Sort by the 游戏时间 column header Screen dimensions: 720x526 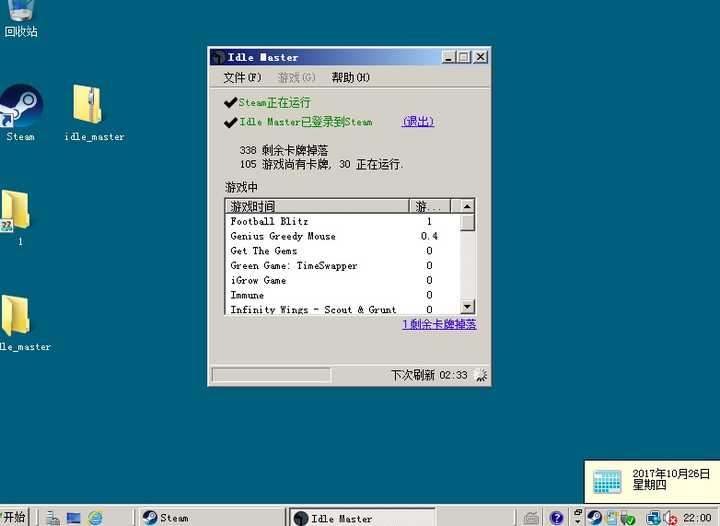[317, 206]
